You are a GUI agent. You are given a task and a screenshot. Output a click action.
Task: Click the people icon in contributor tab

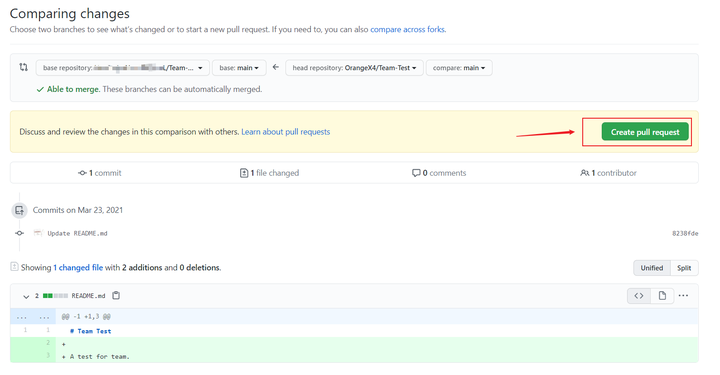tap(585, 173)
